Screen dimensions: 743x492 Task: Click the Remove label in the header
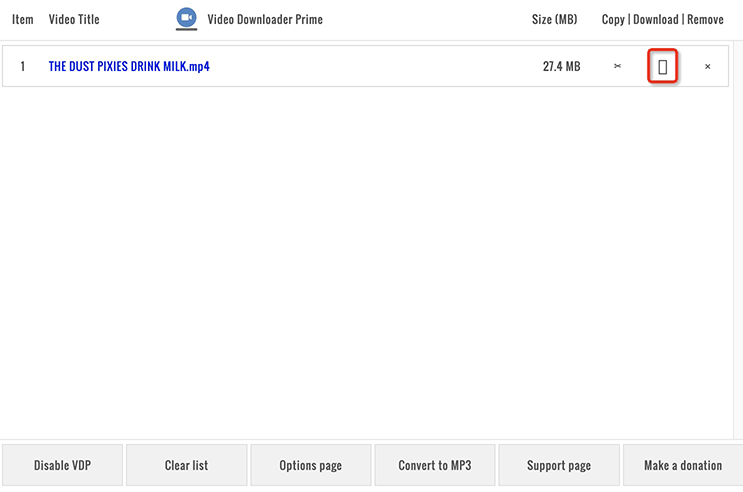pyautogui.click(x=705, y=19)
